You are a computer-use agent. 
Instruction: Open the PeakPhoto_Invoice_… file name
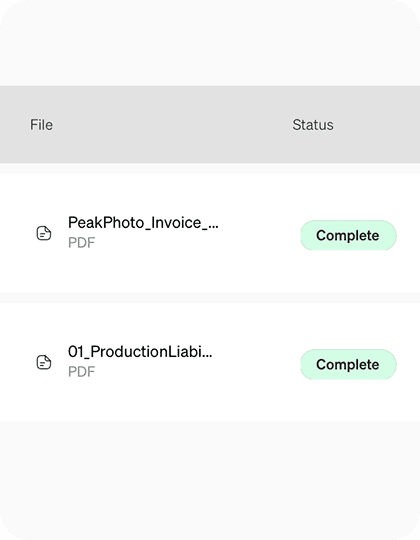coord(143,223)
